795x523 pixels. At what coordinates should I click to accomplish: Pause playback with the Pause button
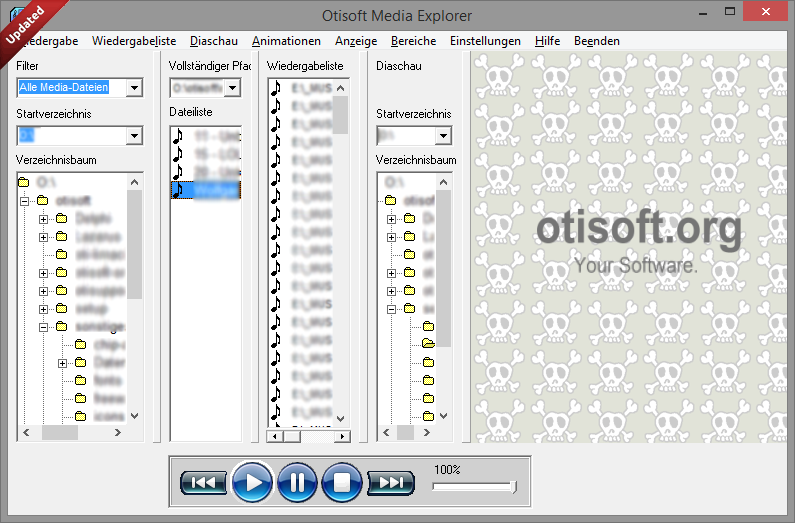tap(297, 482)
